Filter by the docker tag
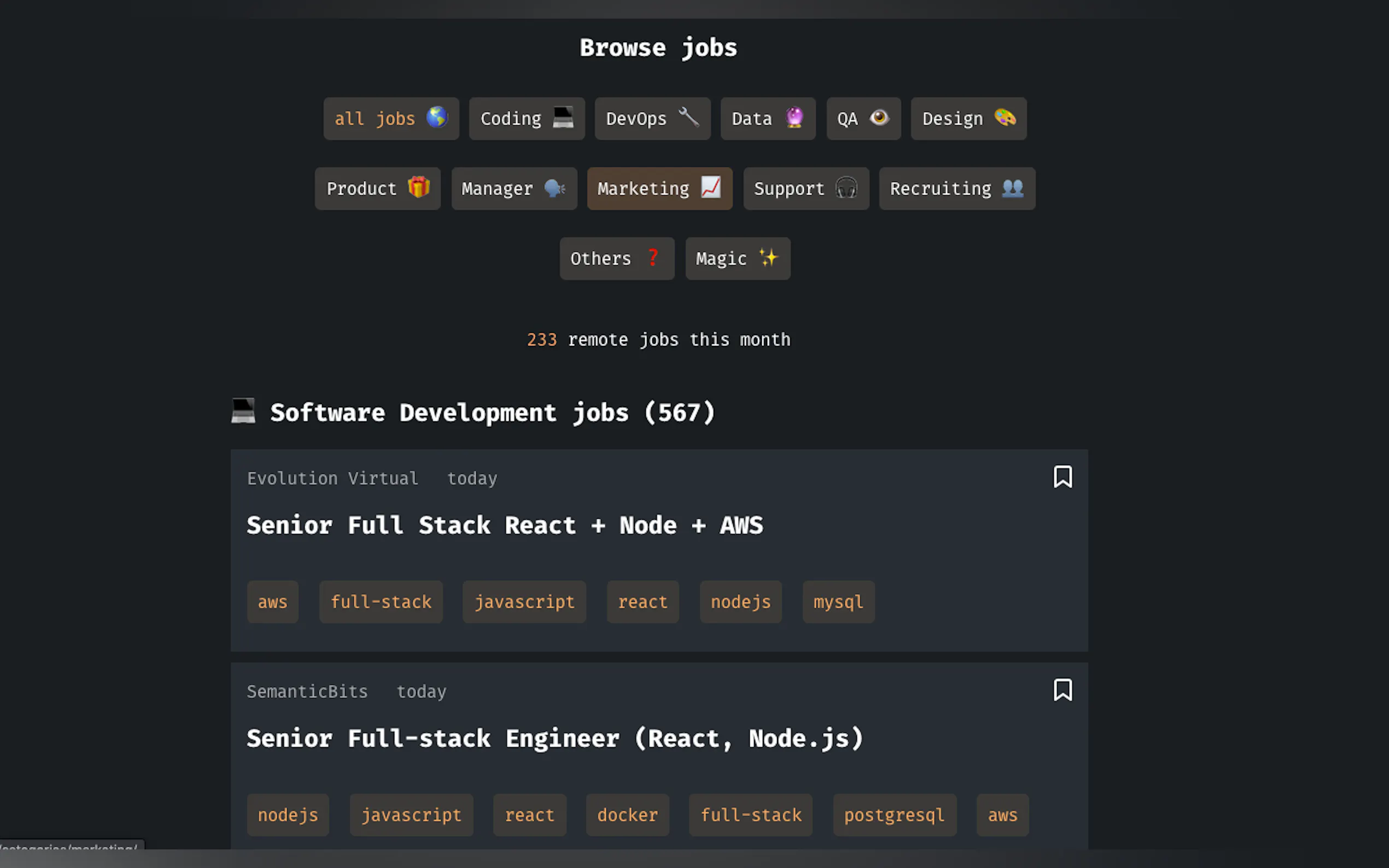The height and width of the screenshot is (868, 1389). point(627,815)
